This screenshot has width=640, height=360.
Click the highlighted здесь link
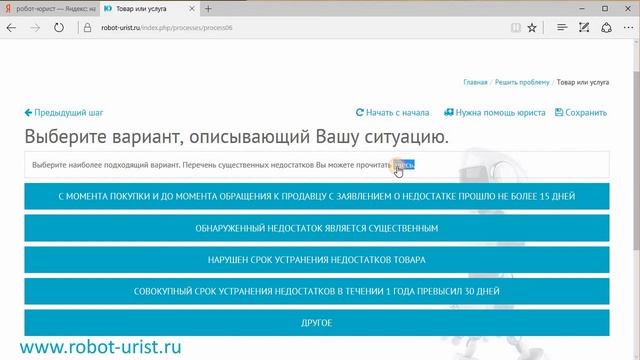pos(404,165)
